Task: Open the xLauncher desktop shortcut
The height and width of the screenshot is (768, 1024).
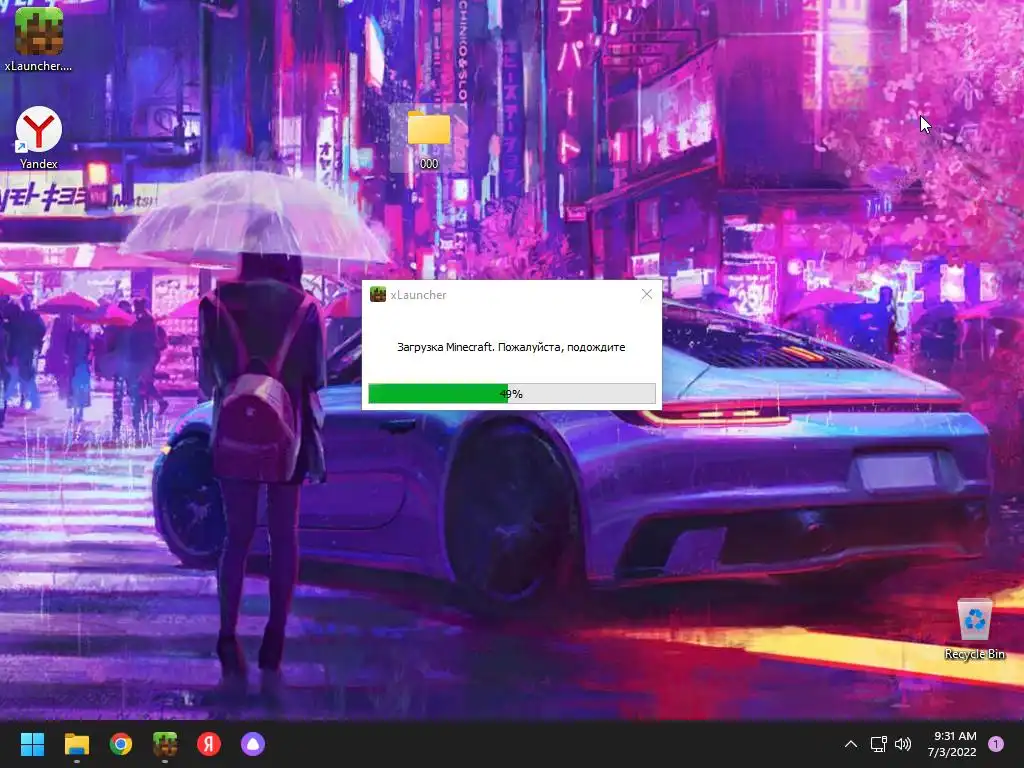Action: coord(39,38)
